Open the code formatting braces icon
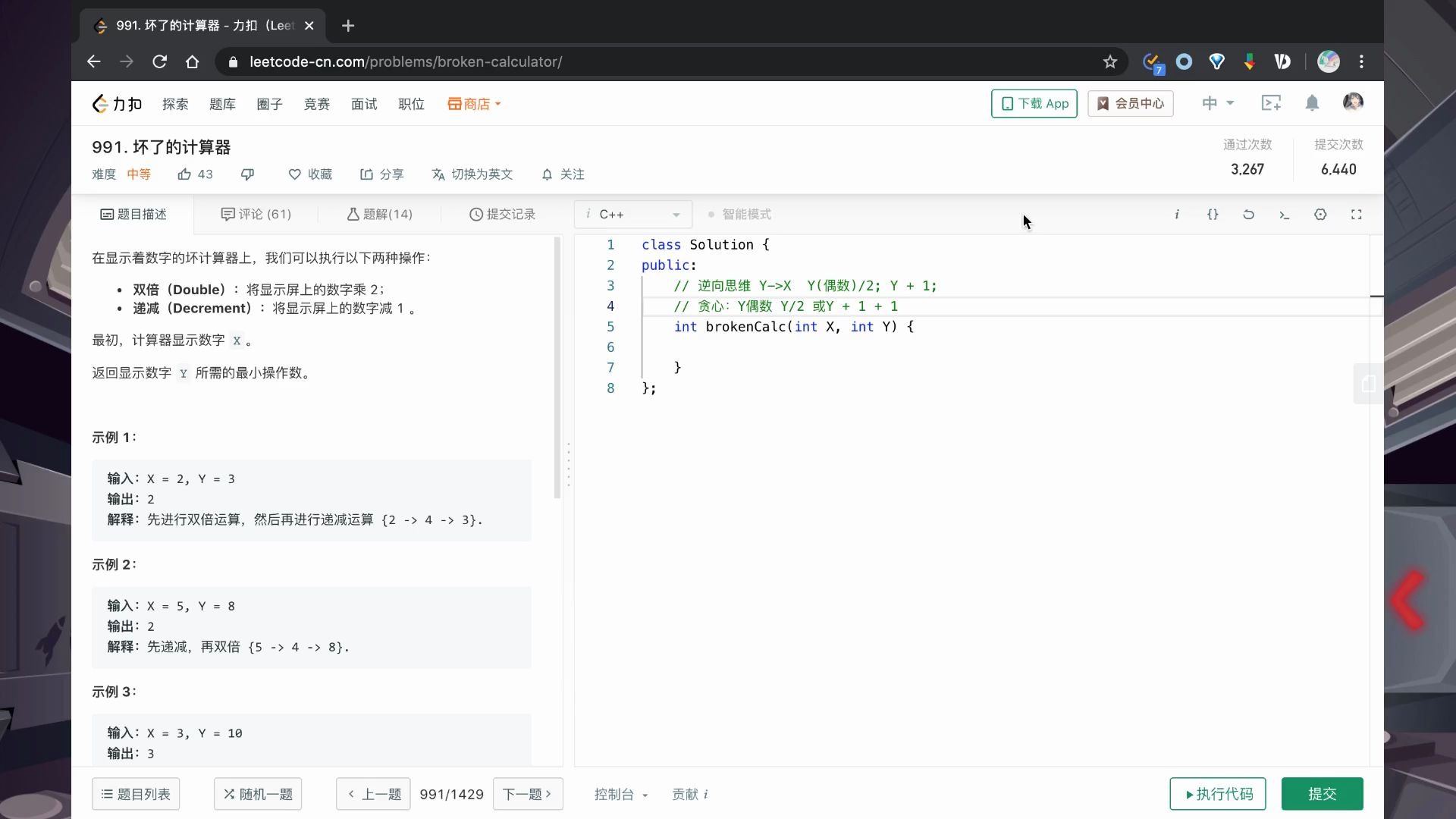The height and width of the screenshot is (819, 1456). click(1213, 215)
